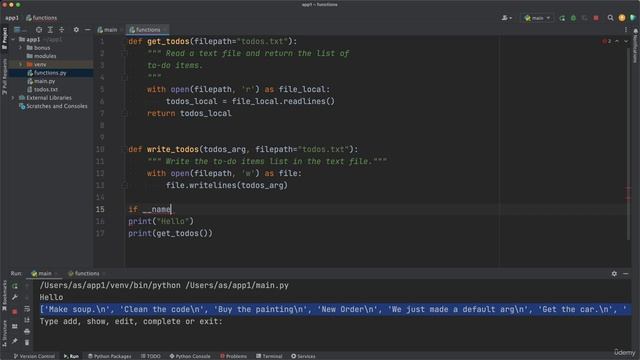Open the main run configuration dropdown
This screenshot has width=640, height=360.
[537, 18]
